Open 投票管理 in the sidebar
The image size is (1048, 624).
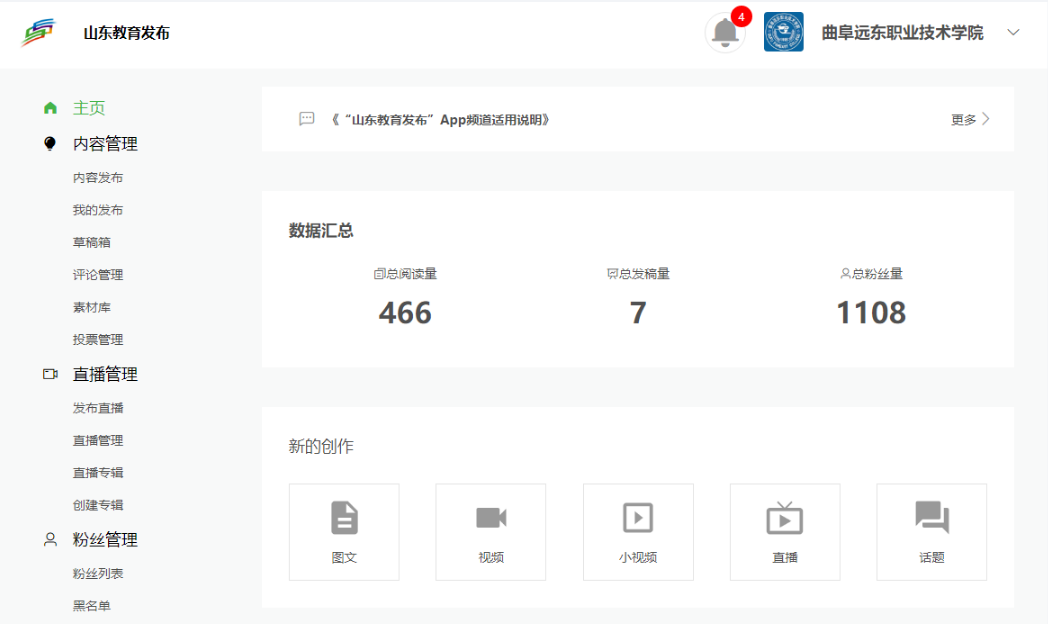point(98,340)
